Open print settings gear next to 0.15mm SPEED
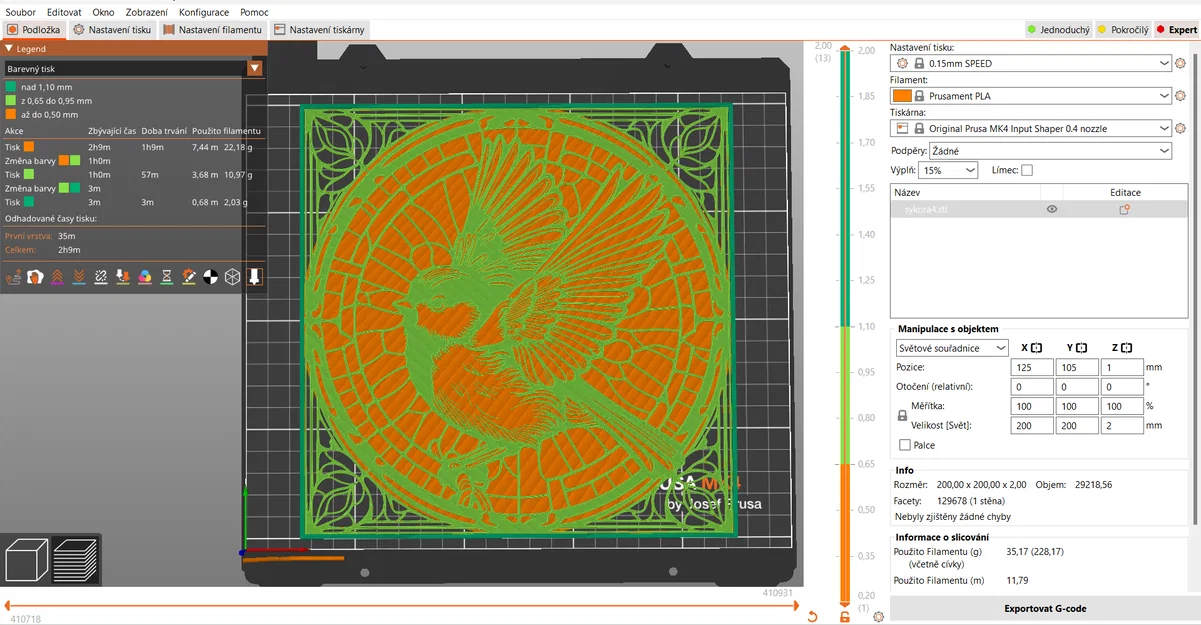 (1180, 63)
